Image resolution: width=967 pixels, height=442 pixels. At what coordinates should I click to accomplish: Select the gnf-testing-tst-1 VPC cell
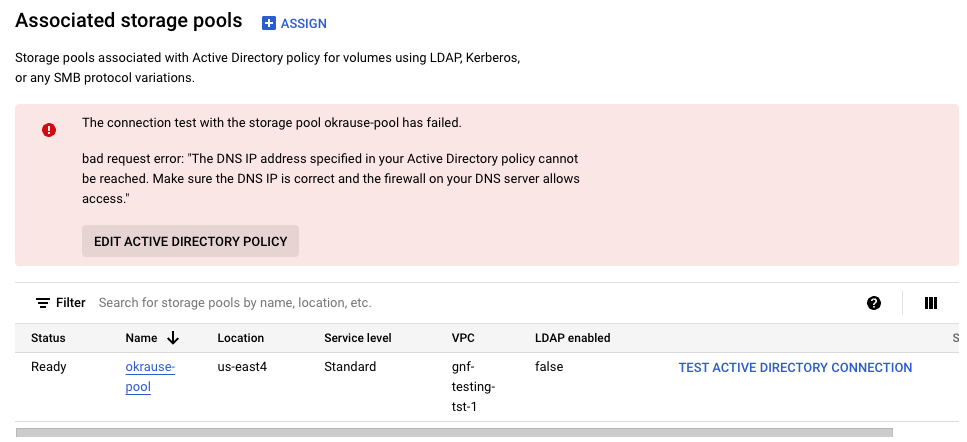point(474,386)
